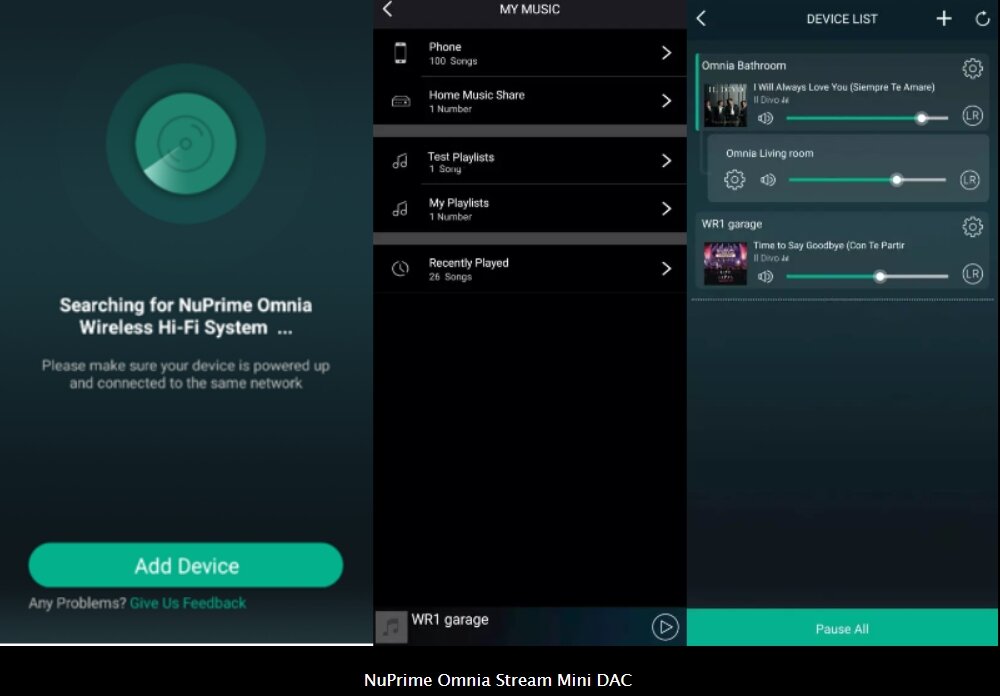
Task: Select the Test Playlists row
Action: (x=529, y=161)
